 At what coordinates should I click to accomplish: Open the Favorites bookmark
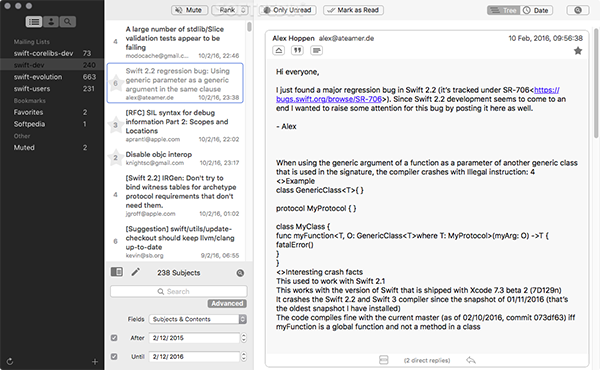pos(52,112)
